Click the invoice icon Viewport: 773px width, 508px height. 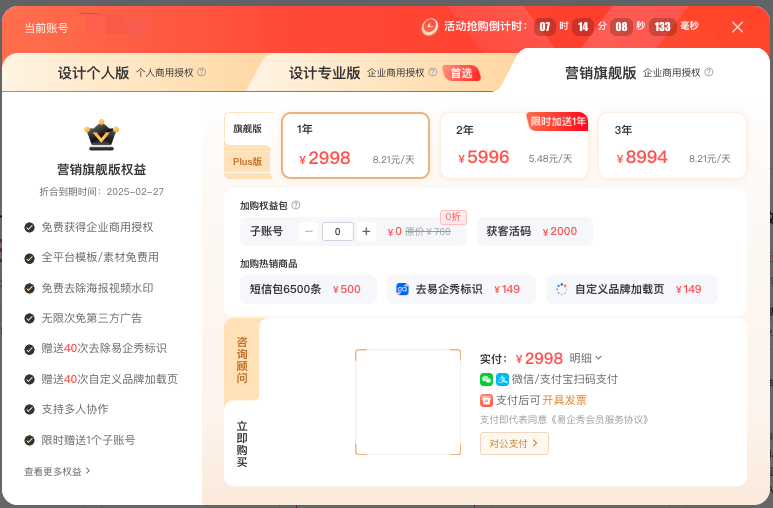[486, 400]
